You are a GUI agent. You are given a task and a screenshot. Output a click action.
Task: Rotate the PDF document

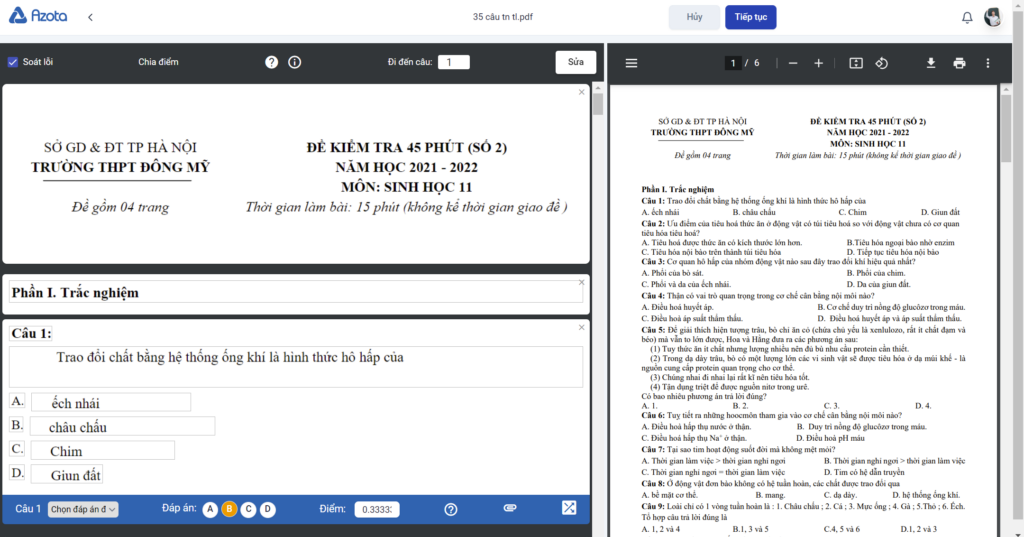coord(882,63)
